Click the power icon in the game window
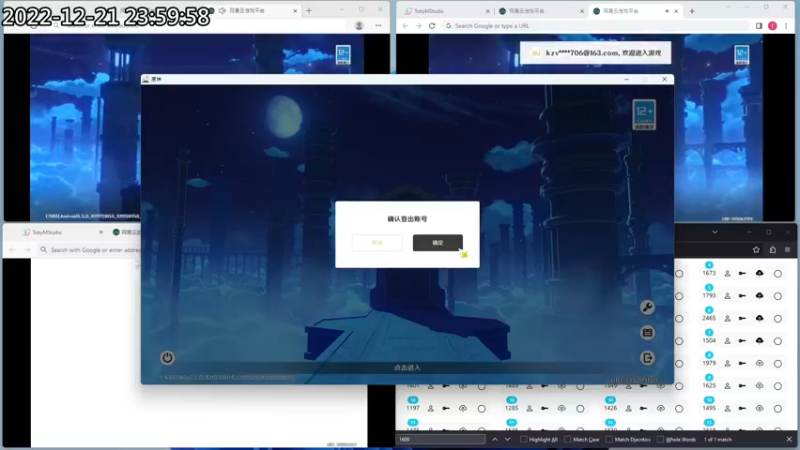This screenshot has width=800, height=450. 167,358
